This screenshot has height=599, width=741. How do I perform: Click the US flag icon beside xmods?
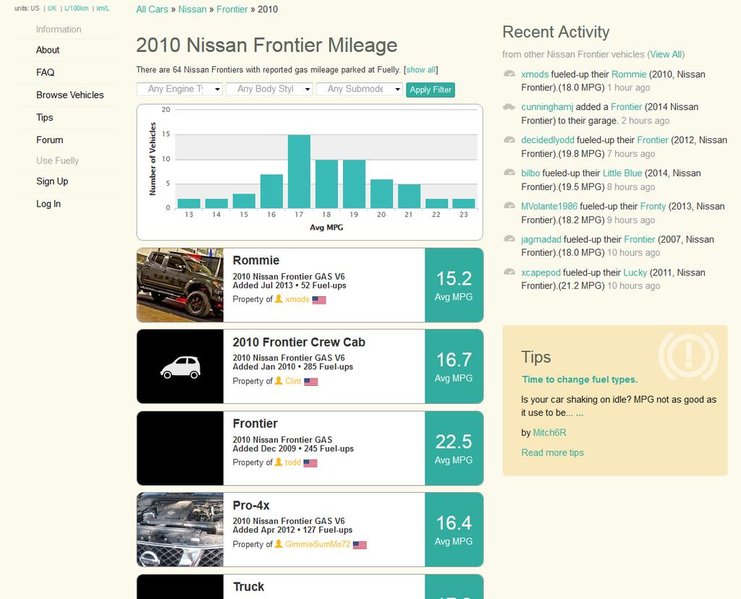(x=319, y=300)
